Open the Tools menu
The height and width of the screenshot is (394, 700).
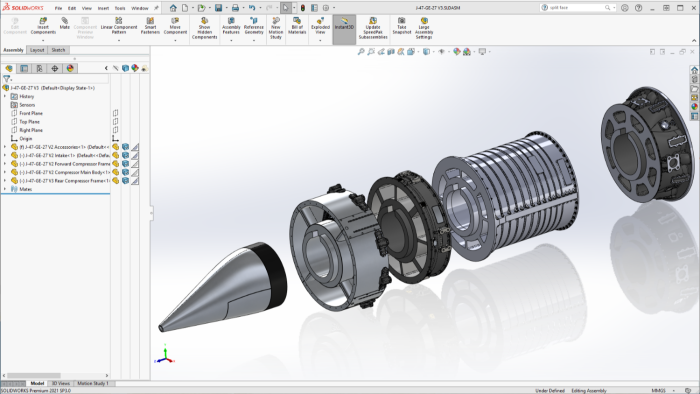coord(120,8)
